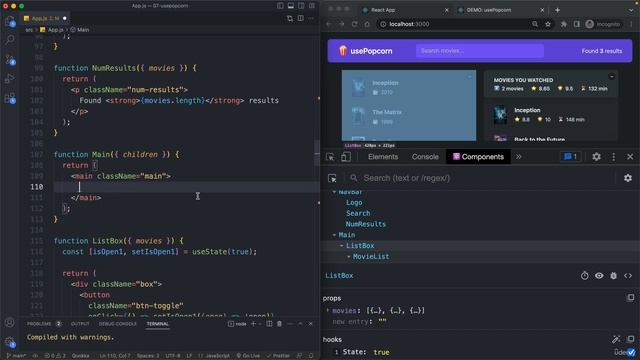The height and width of the screenshot is (360, 640).
Task: Click the Incognito profile button
Action: pyautogui.click(x=603, y=24)
